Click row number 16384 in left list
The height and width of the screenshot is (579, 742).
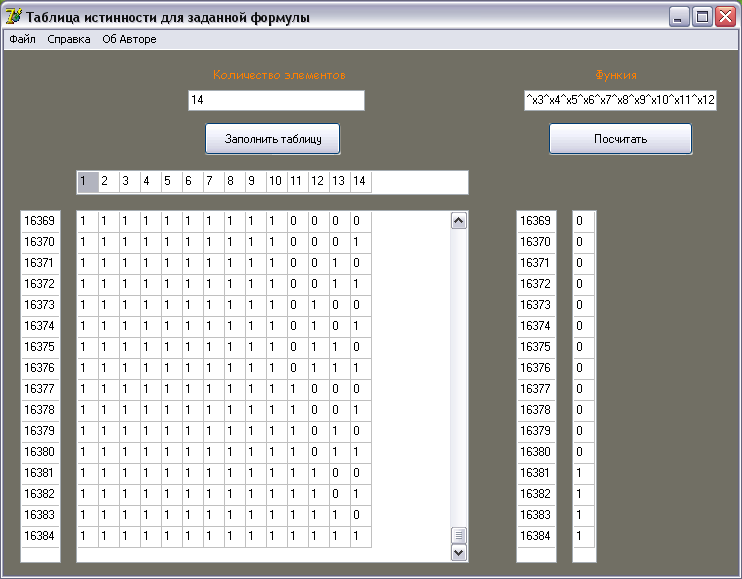(x=40, y=536)
